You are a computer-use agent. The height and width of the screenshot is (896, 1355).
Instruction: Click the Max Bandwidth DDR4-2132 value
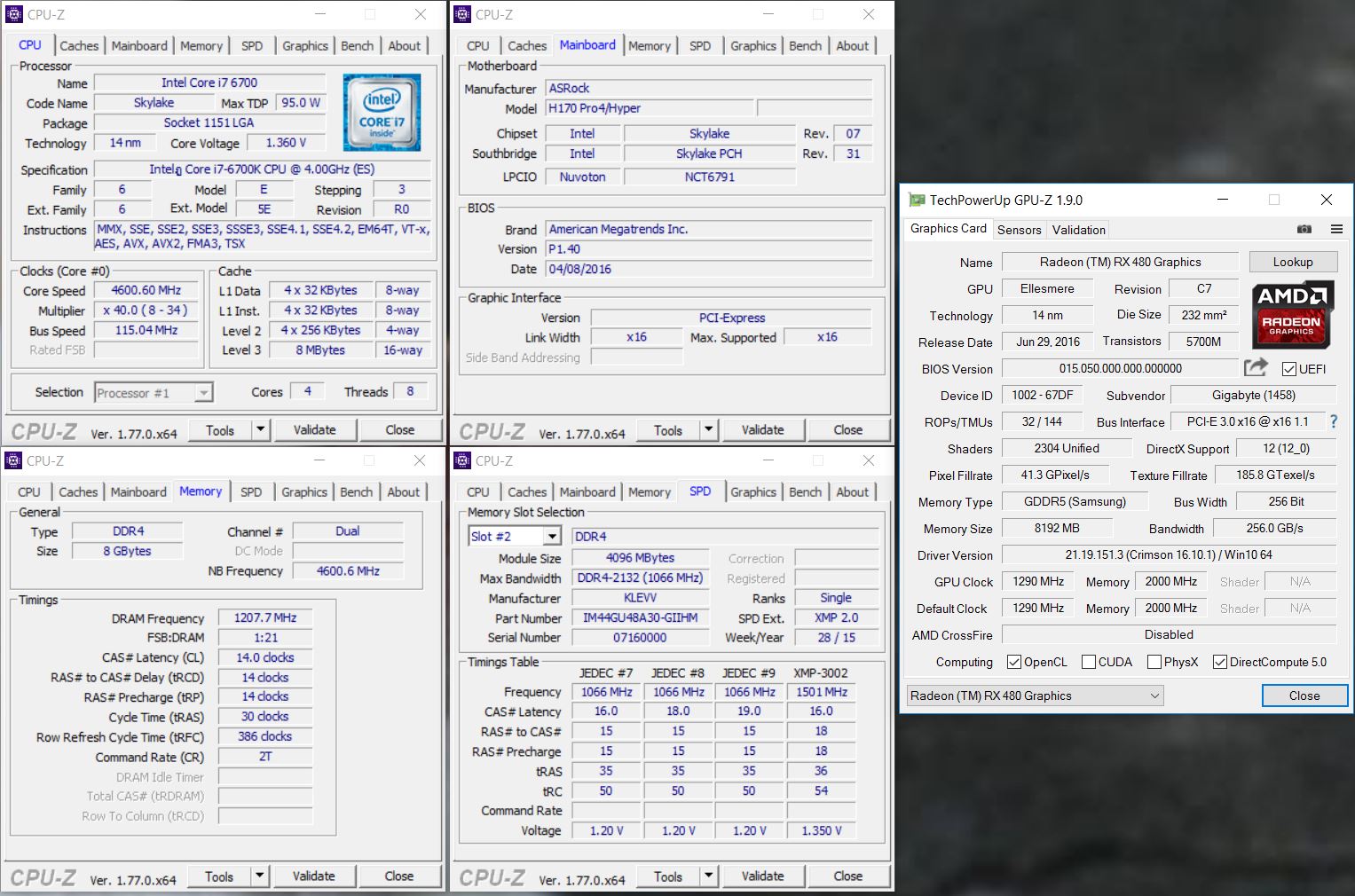(x=640, y=578)
